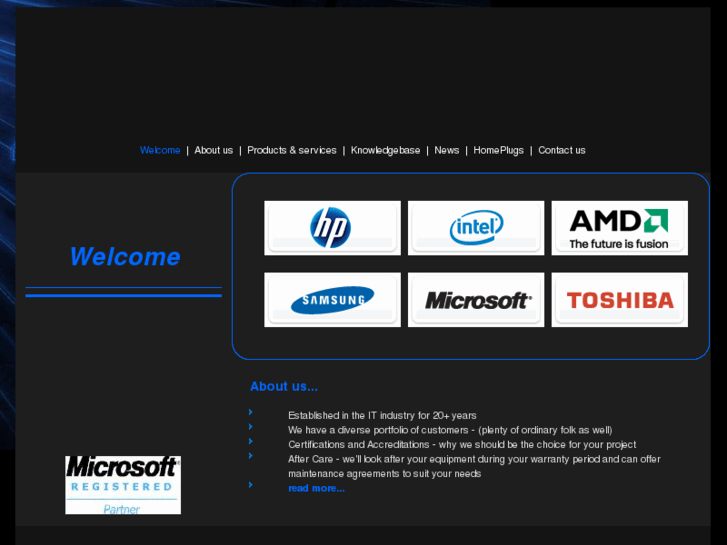This screenshot has height=545, width=727.
Task: Click the Intel logo tile
Action: click(476, 228)
